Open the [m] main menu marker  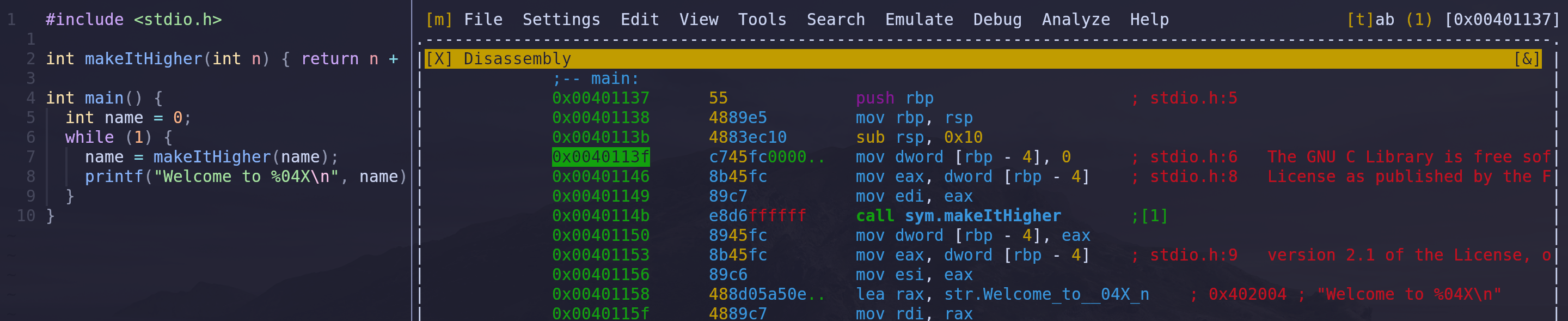pyautogui.click(x=438, y=20)
